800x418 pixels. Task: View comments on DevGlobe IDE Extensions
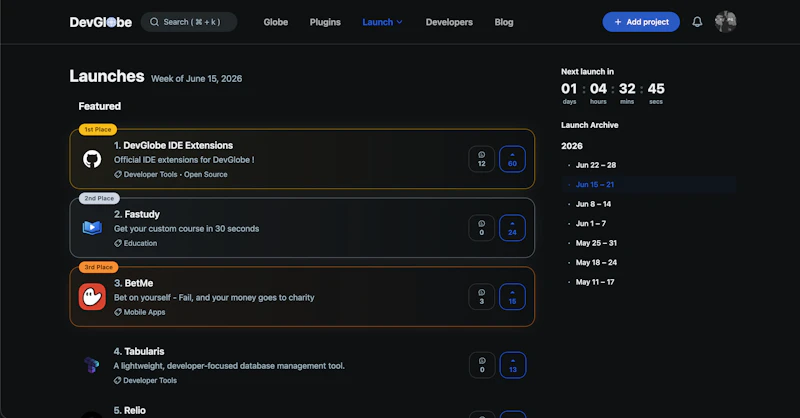coord(482,159)
